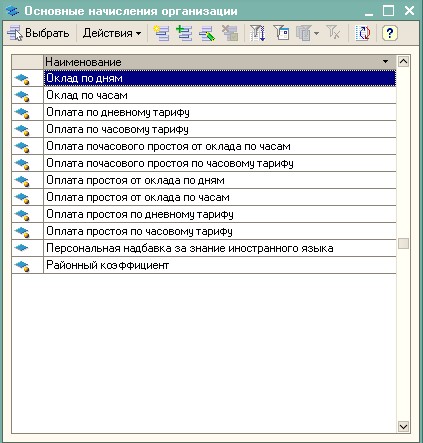Image resolution: width=423 pixels, height=443 pixels.
Task: Select Оплата почасового простоя по часовому тарифу
Action: pos(220,163)
